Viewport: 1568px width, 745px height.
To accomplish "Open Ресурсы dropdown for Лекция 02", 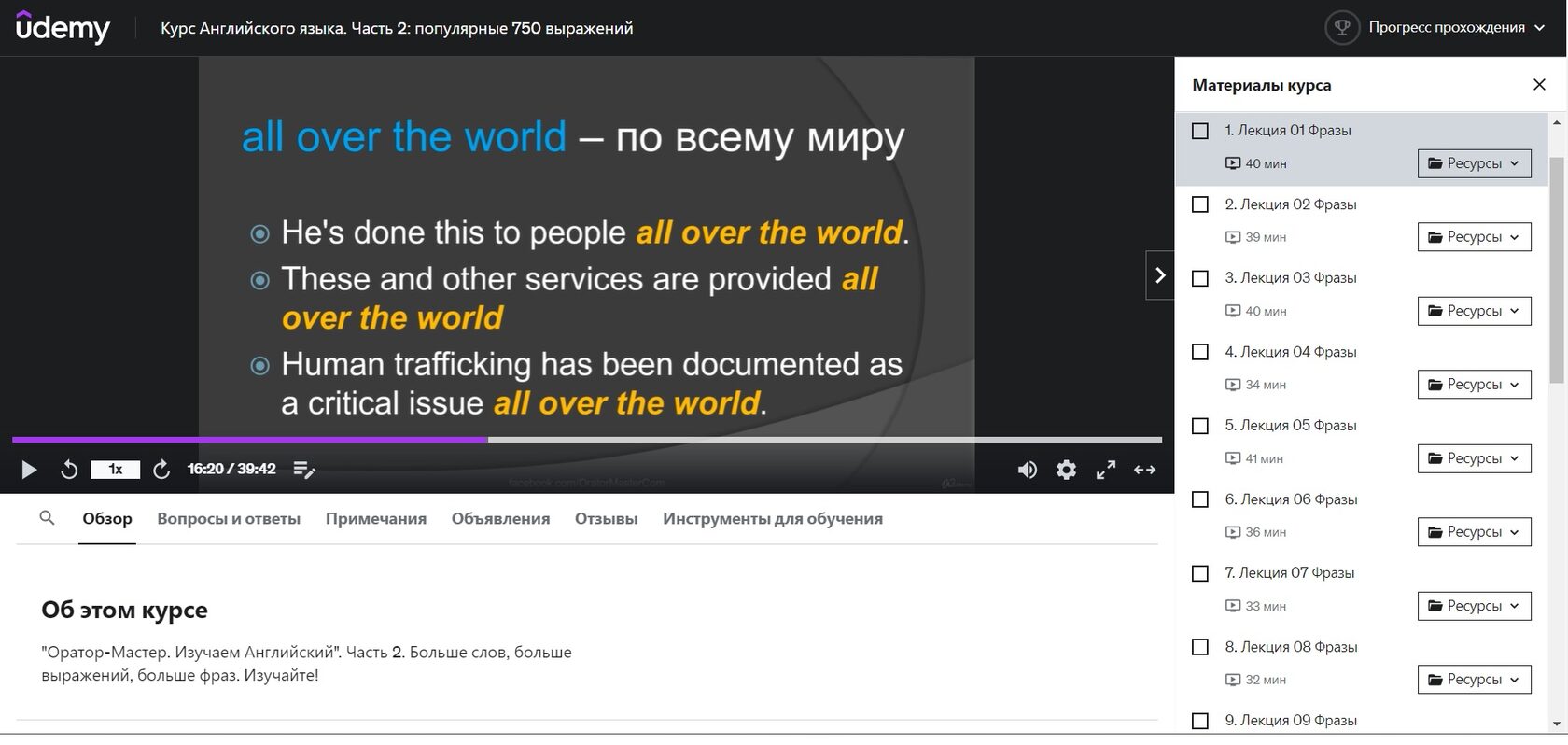I will (x=1475, y=237).
